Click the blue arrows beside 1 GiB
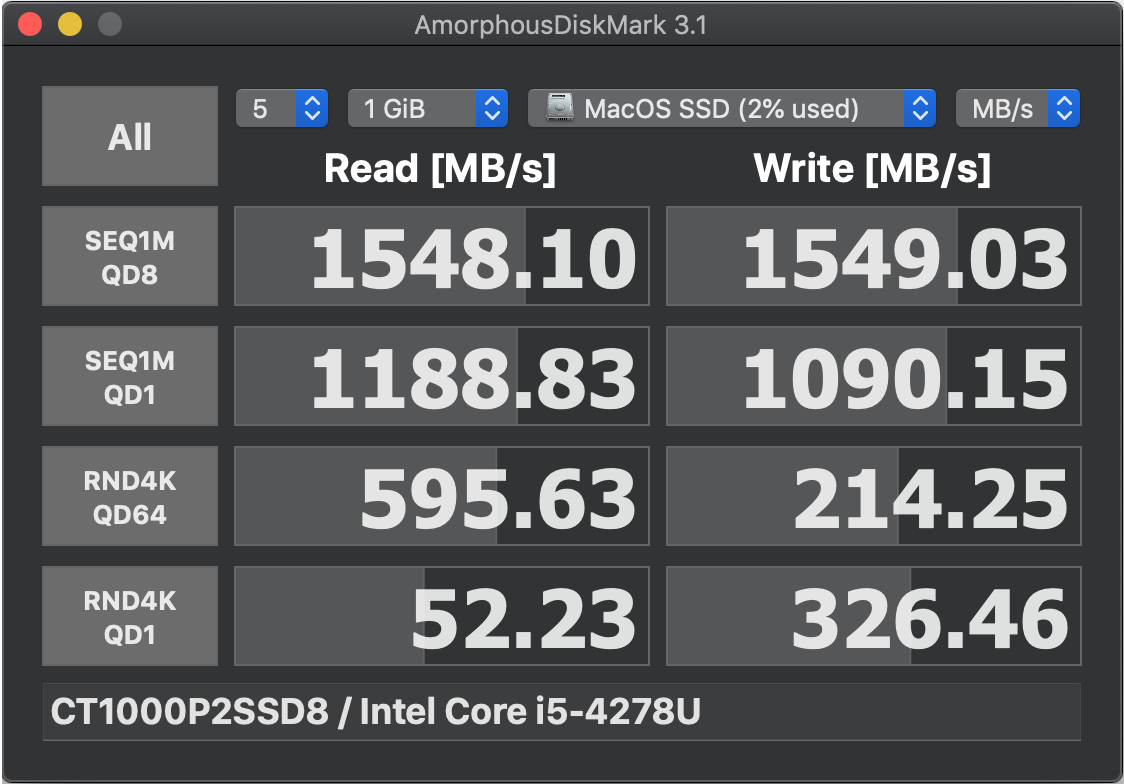This screenshot has width=1124, height=784. coord(492,109)
